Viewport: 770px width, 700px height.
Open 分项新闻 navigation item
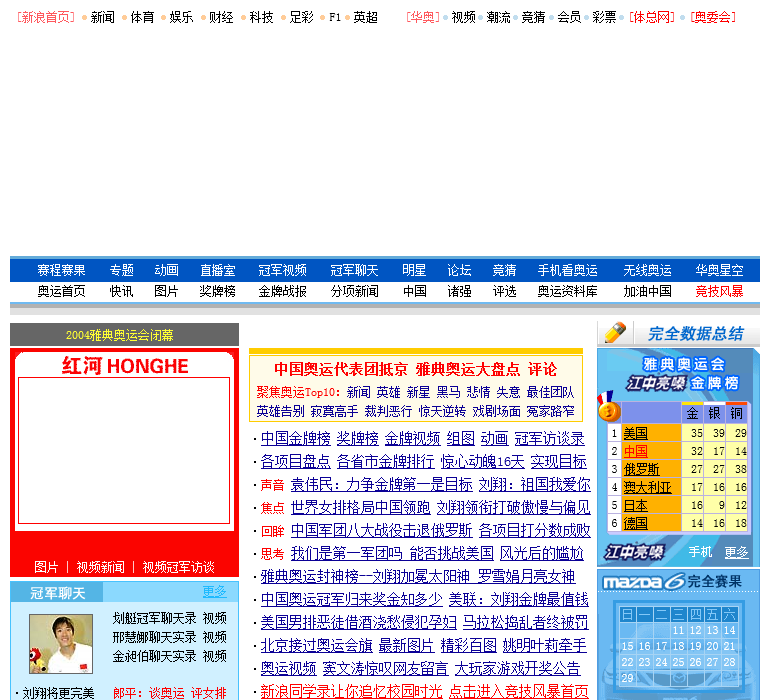[355, 291]
